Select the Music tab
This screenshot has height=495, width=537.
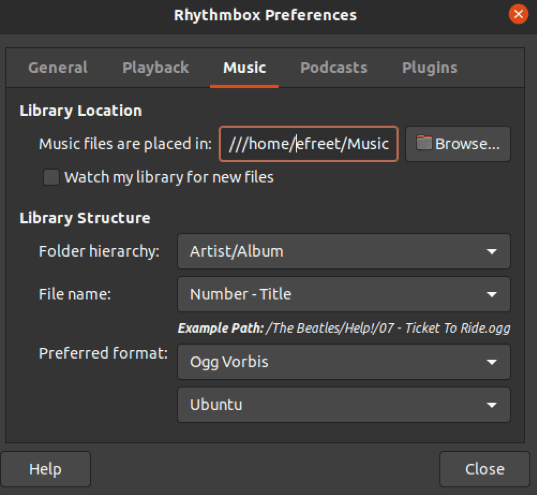(x=245, y=67)
